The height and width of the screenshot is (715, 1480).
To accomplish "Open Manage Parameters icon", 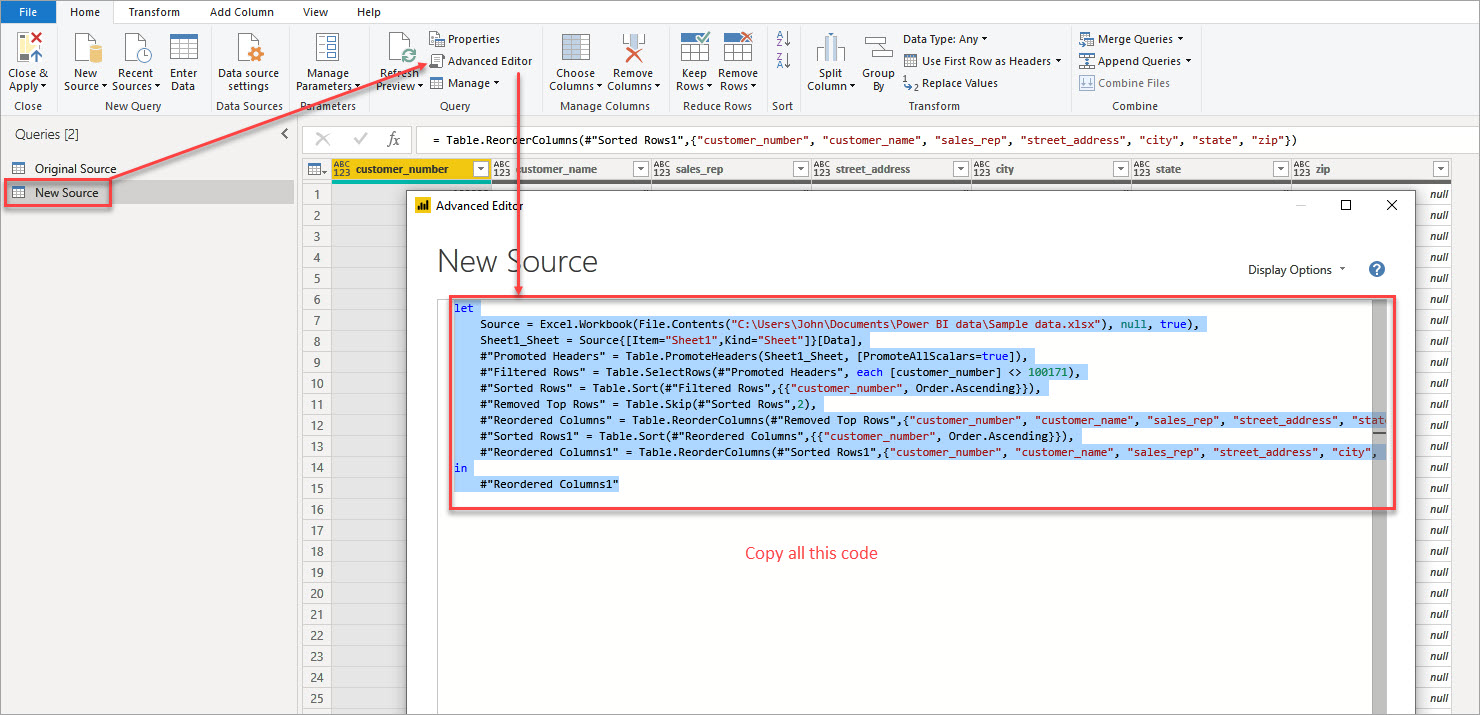I will (x=327, y=48).
